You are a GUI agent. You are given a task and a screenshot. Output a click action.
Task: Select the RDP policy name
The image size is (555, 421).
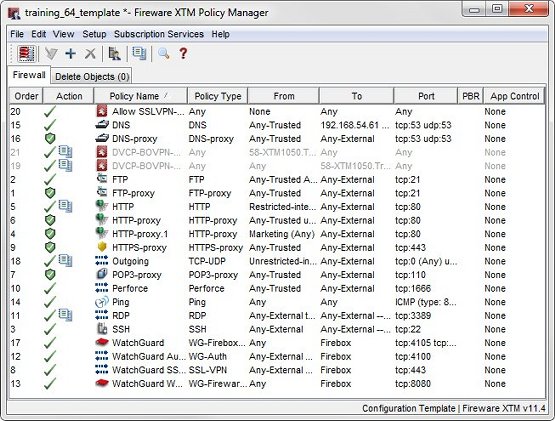(121, 315)
